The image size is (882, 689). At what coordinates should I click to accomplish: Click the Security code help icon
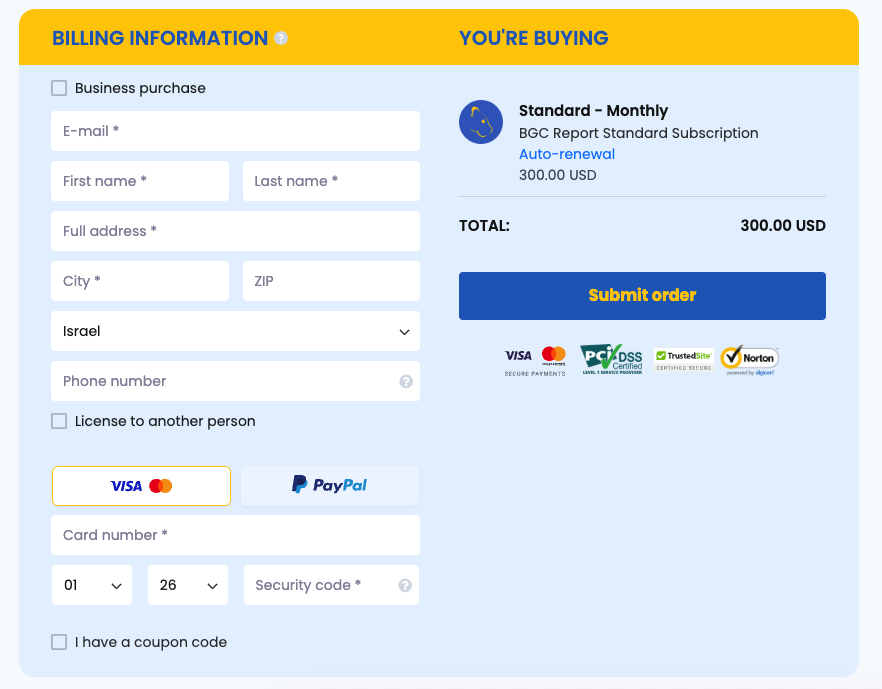405,585
